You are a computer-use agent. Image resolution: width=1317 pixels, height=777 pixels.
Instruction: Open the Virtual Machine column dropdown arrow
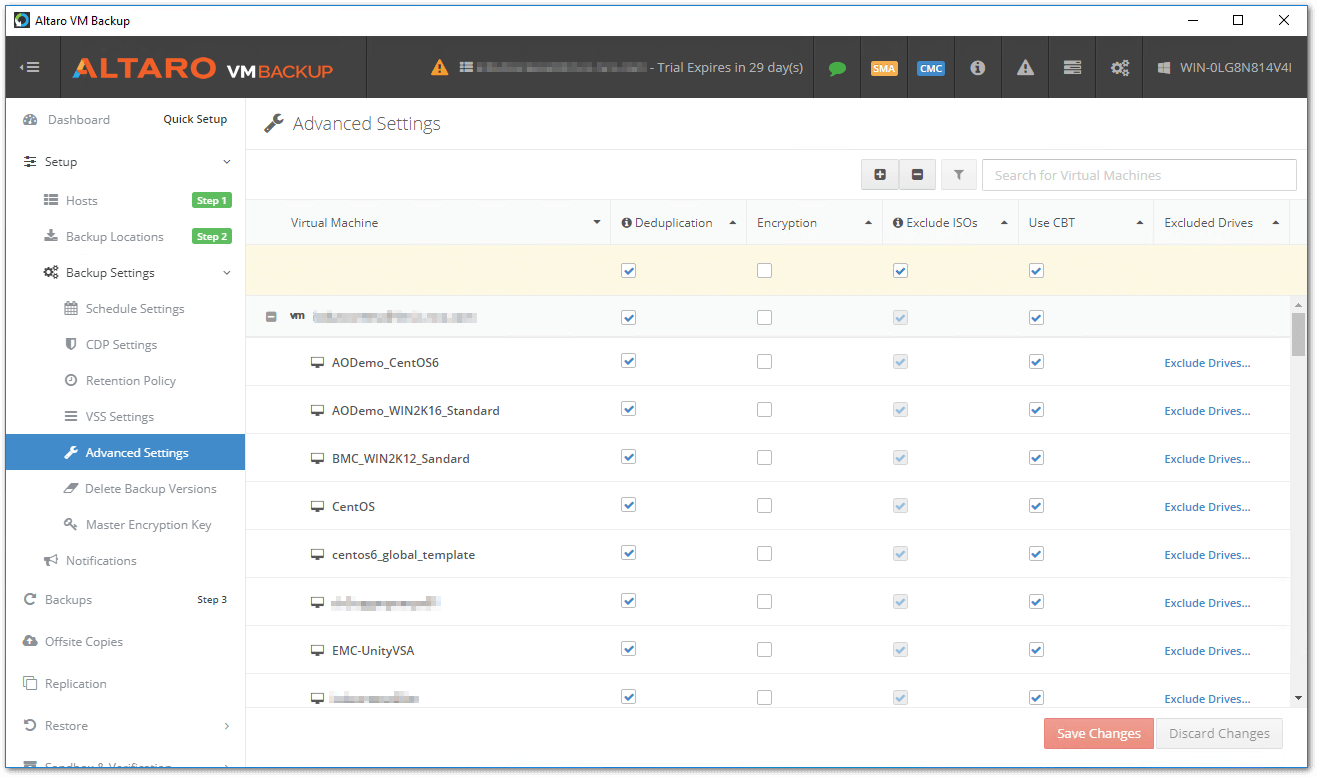click(x=597, y=223)
